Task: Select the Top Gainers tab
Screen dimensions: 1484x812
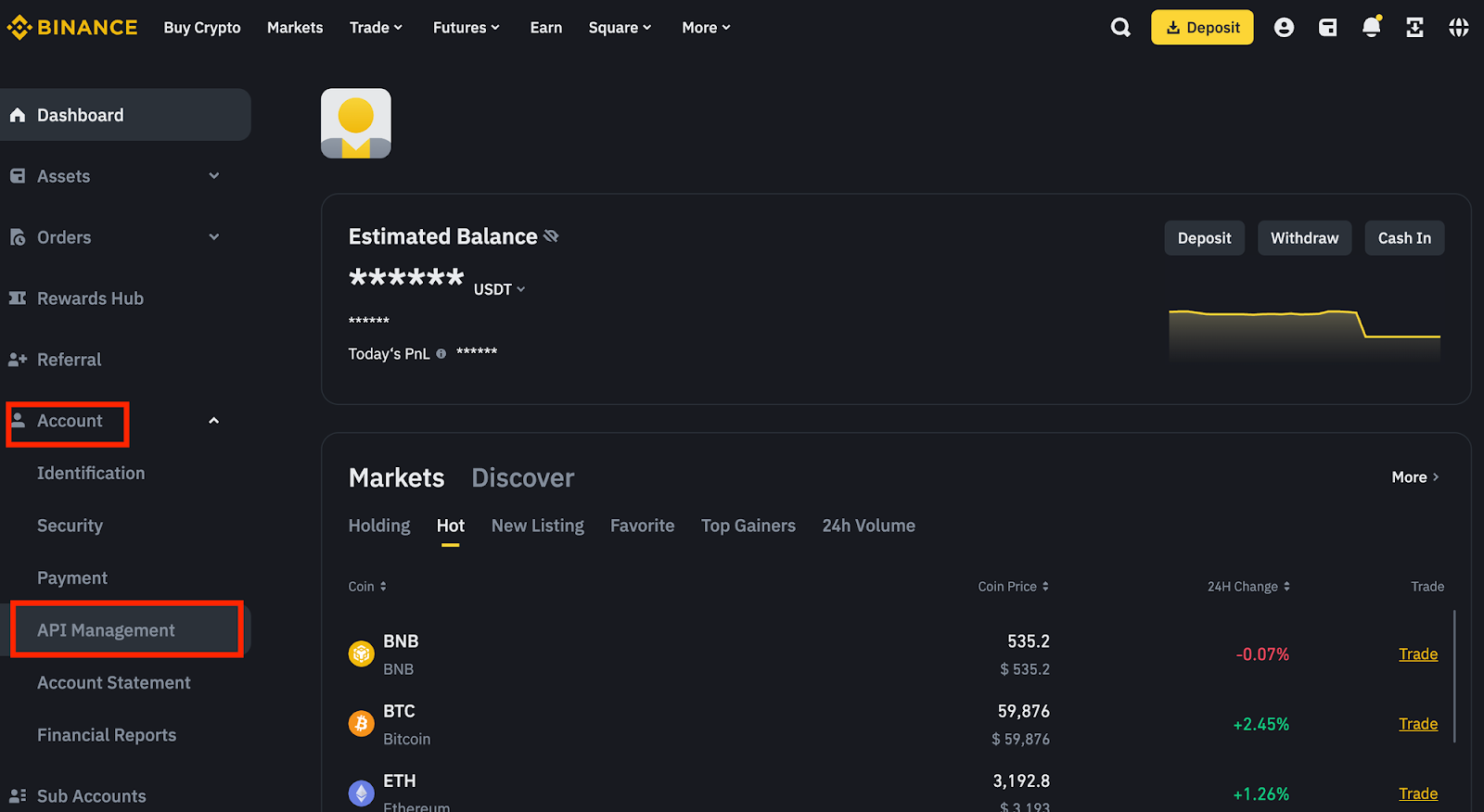Action: point(748,526)
